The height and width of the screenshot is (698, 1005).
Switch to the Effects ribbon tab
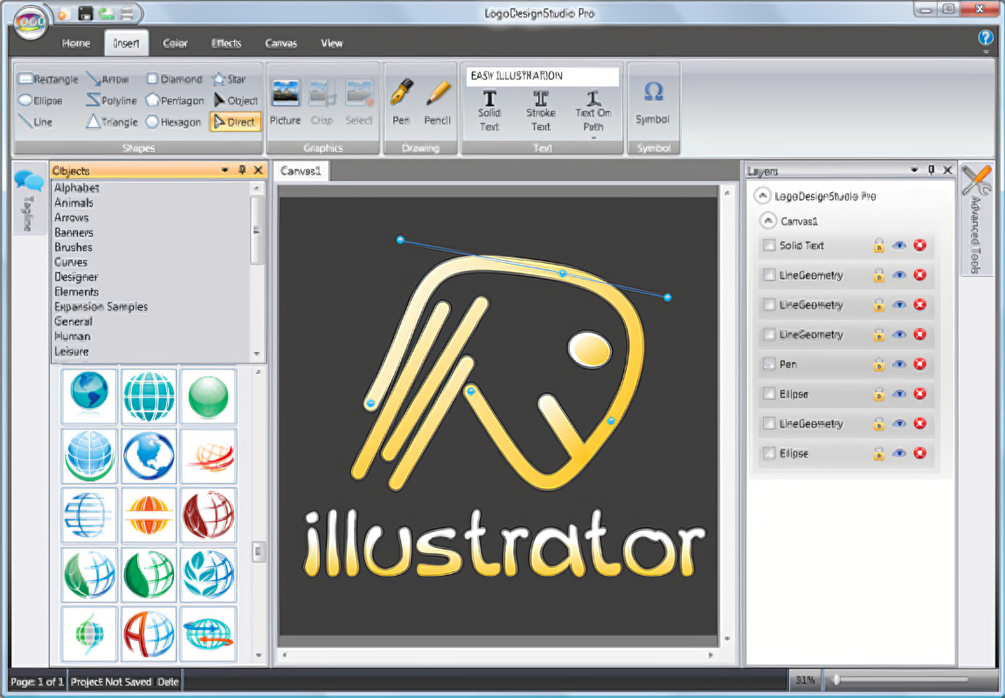[x=226, y=43]
